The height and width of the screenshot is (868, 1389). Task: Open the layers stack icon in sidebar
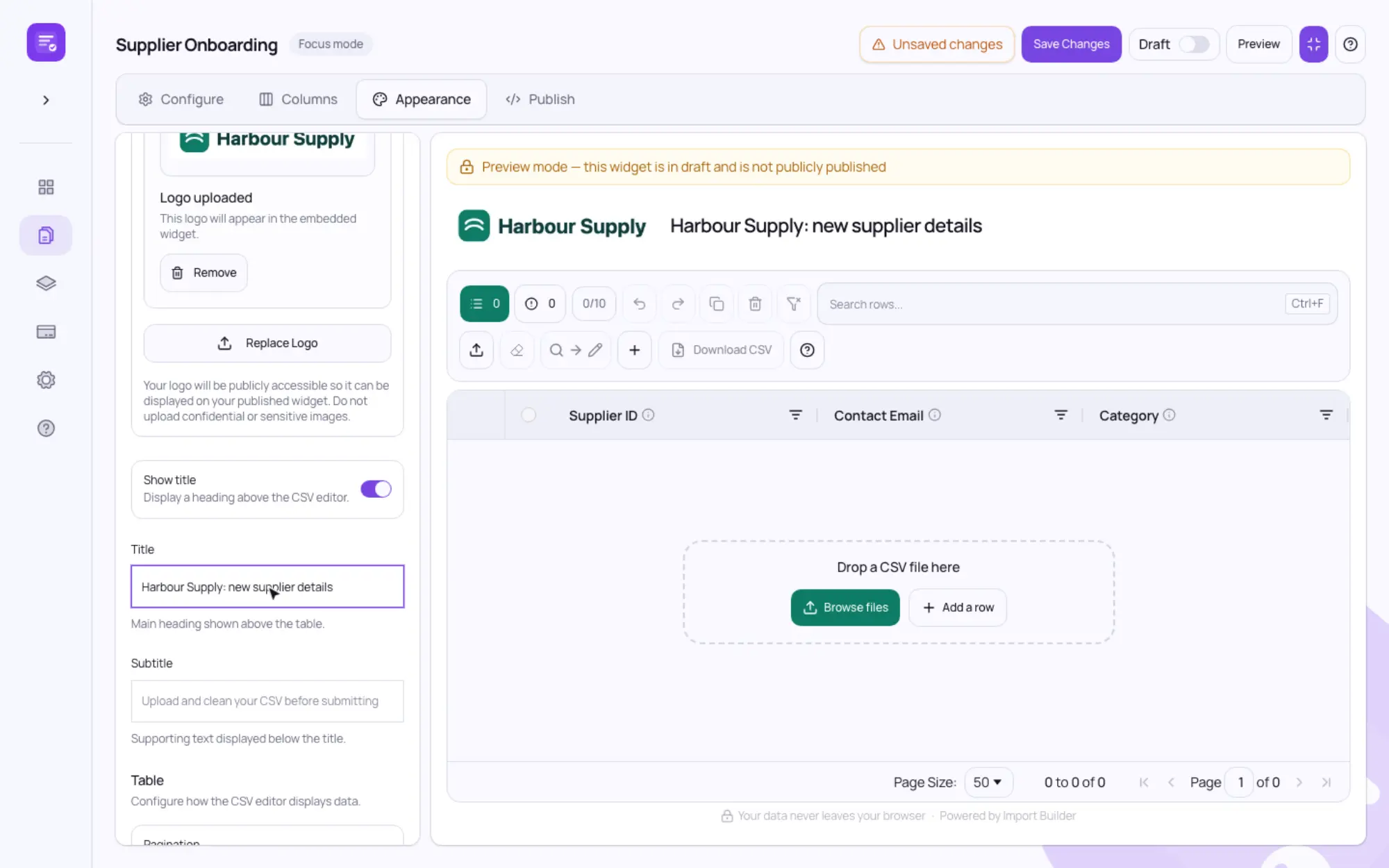(46, 283)
